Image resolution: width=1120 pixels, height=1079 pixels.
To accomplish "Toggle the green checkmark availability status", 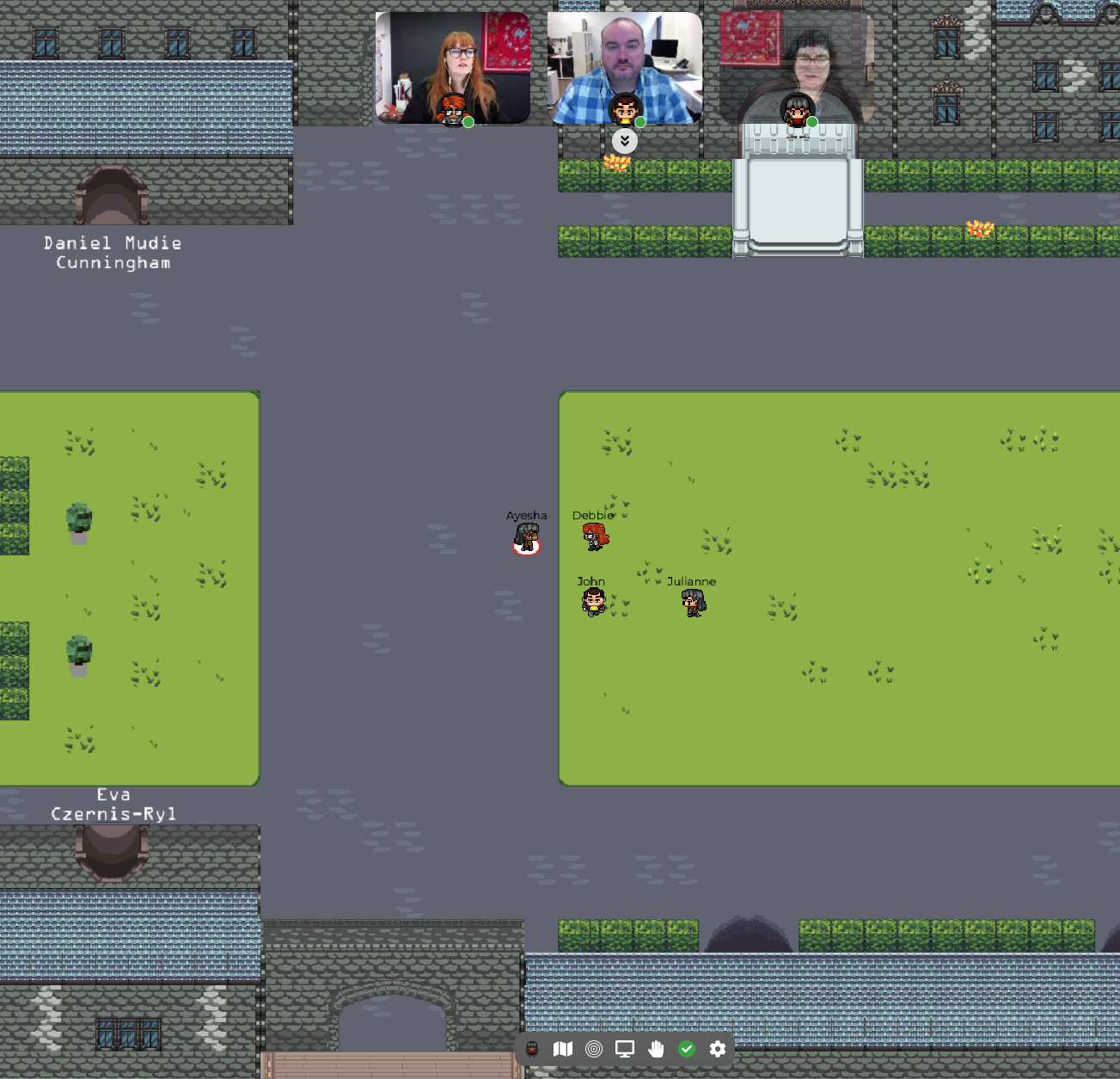I will [x=687, y=1049].
